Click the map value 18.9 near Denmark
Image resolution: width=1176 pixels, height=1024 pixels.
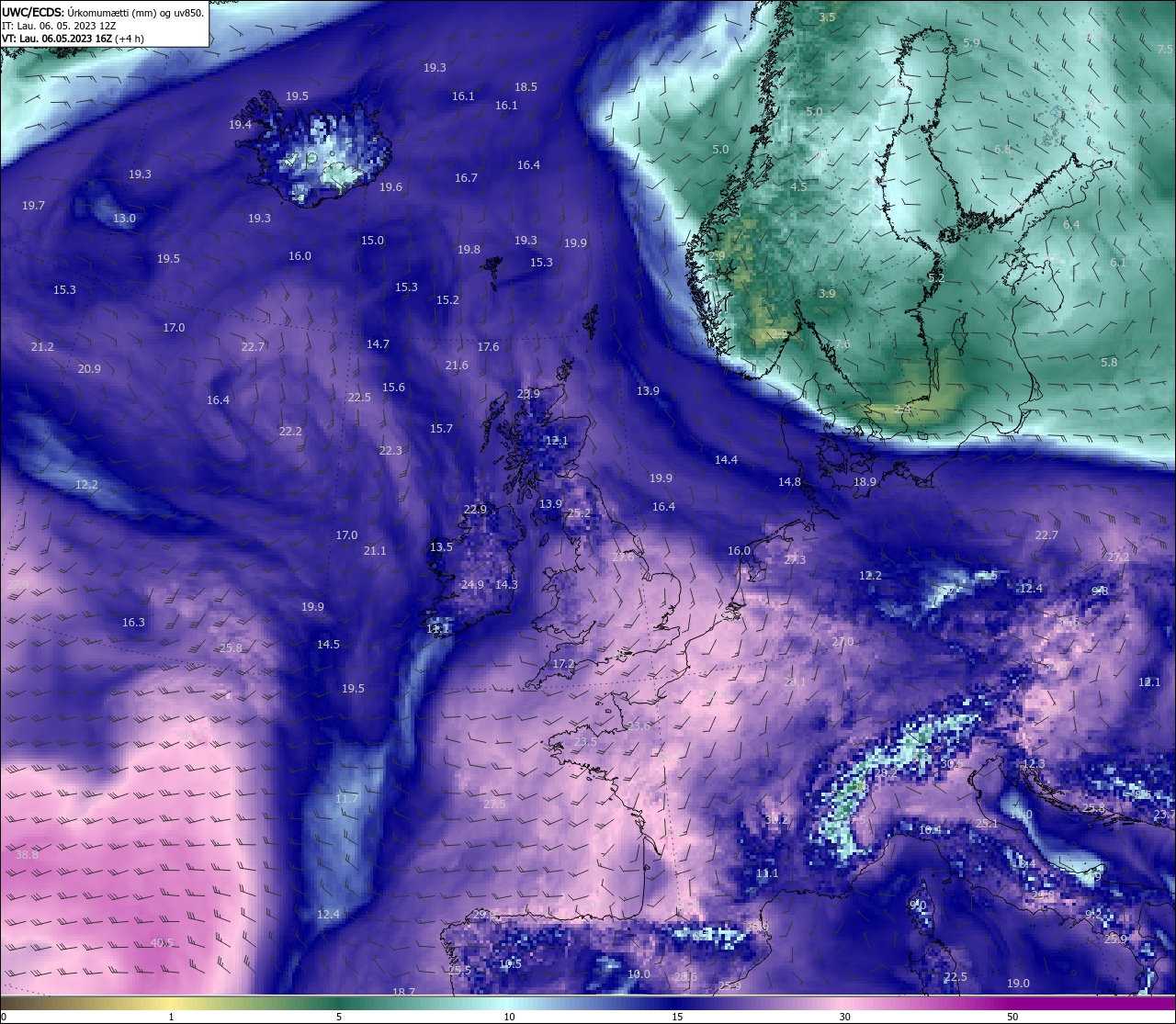pos(865,482)
